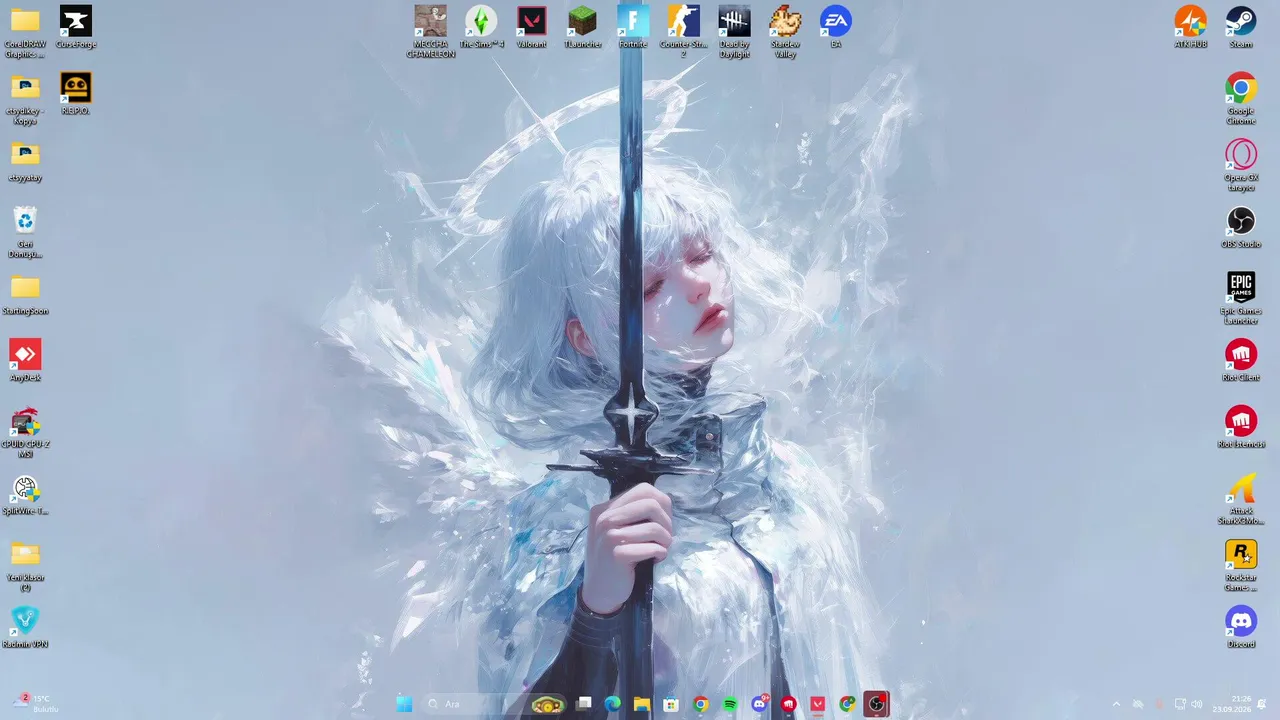Select the Epic Games Launcher icon

[1241, 298]
